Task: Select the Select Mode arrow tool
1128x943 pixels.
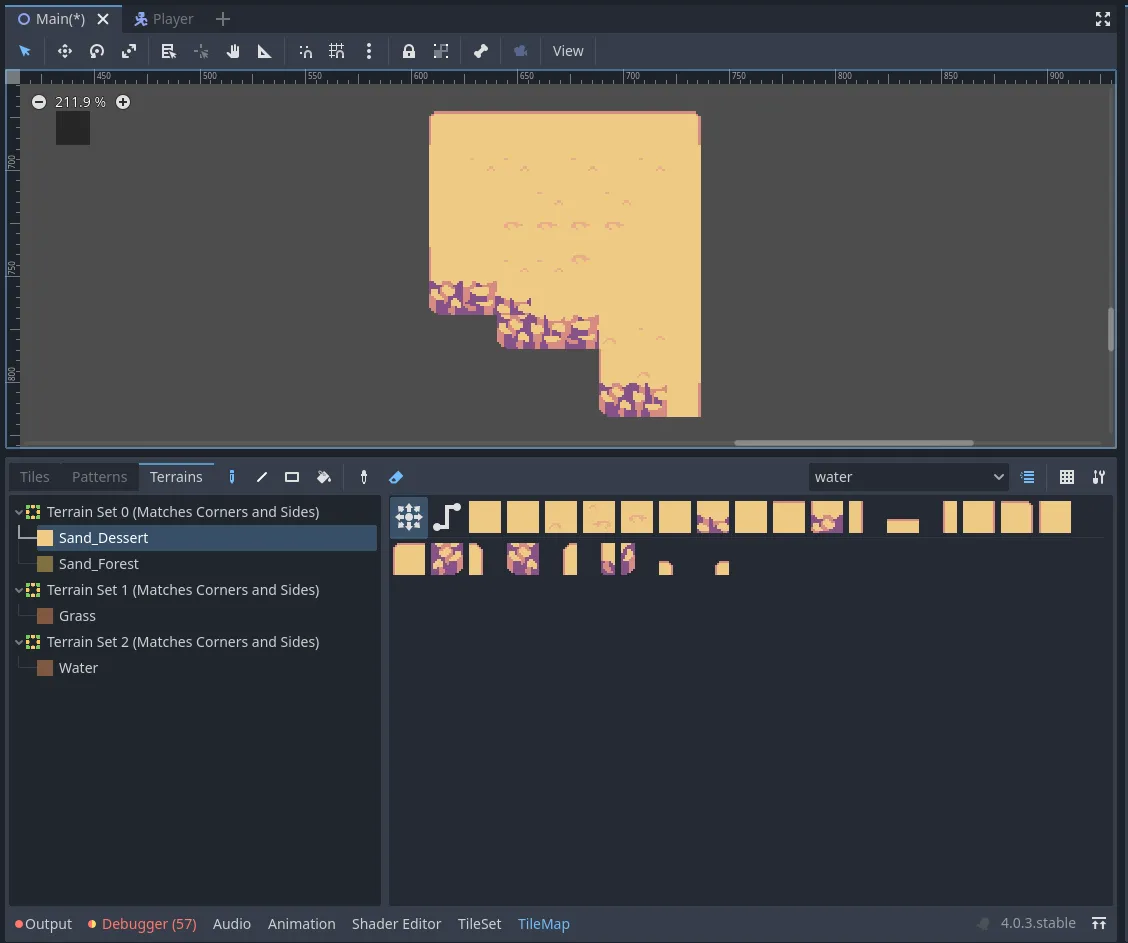Action: (x=25, y=51)
